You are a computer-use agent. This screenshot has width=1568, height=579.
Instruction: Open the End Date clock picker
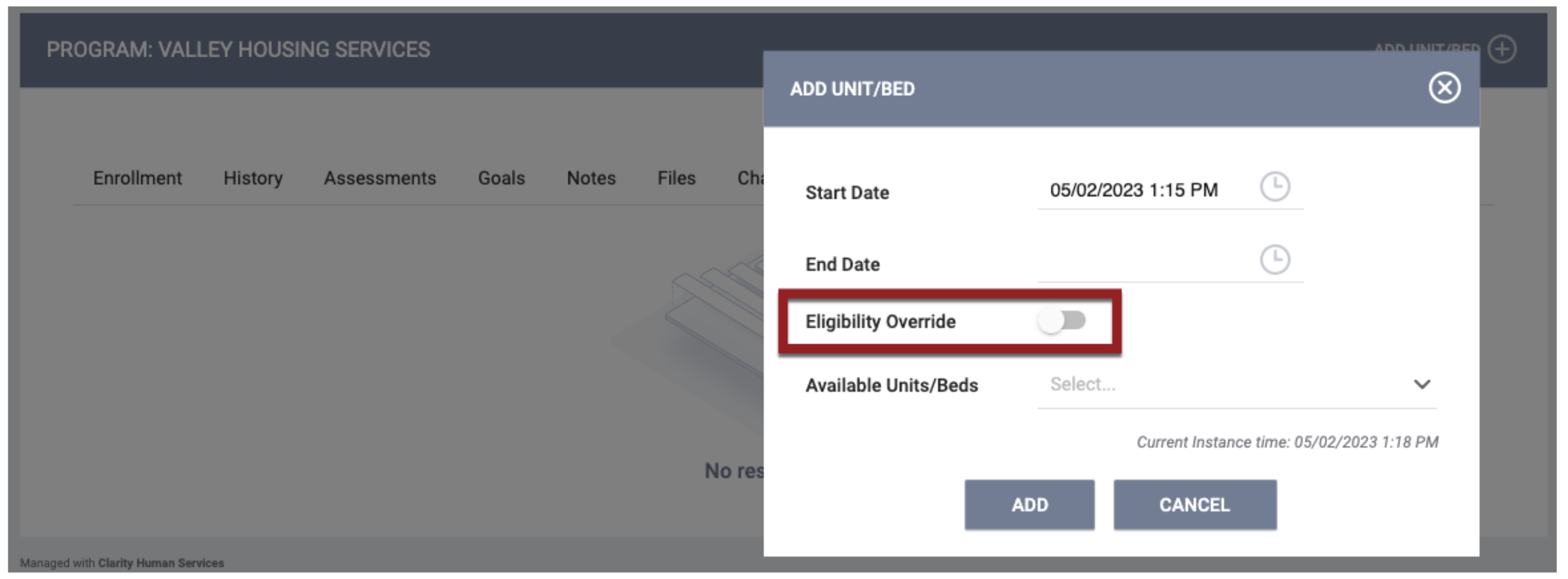(1274, 259)
